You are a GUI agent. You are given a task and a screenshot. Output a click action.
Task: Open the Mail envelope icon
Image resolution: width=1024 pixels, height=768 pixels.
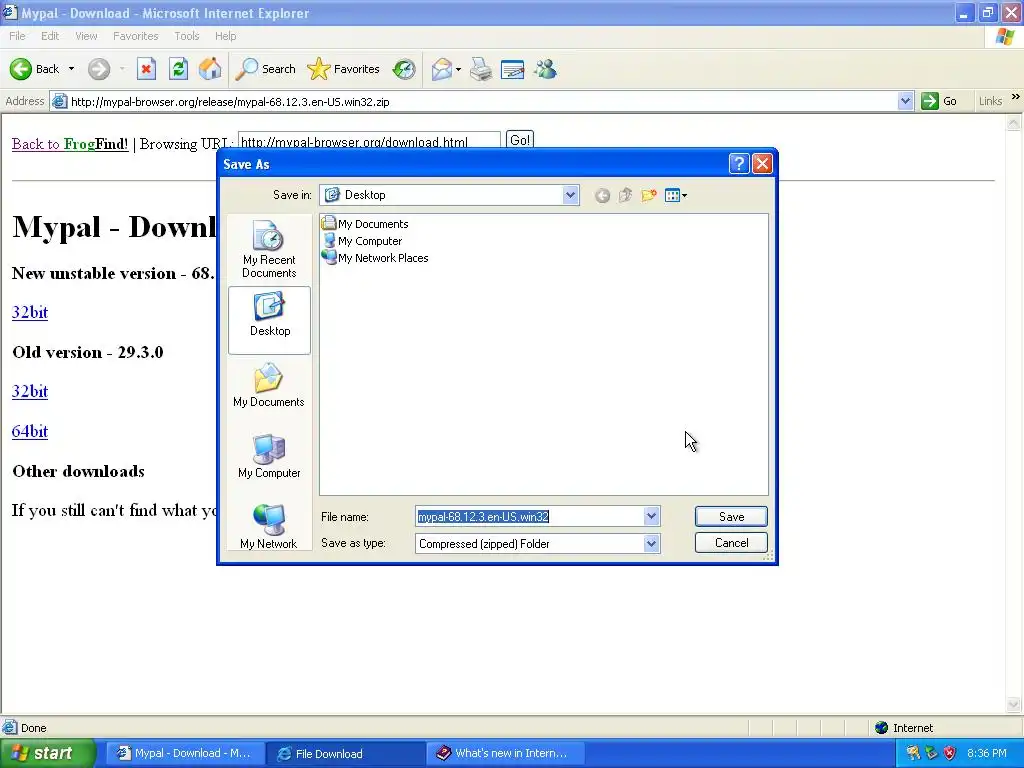click(442, 69)
